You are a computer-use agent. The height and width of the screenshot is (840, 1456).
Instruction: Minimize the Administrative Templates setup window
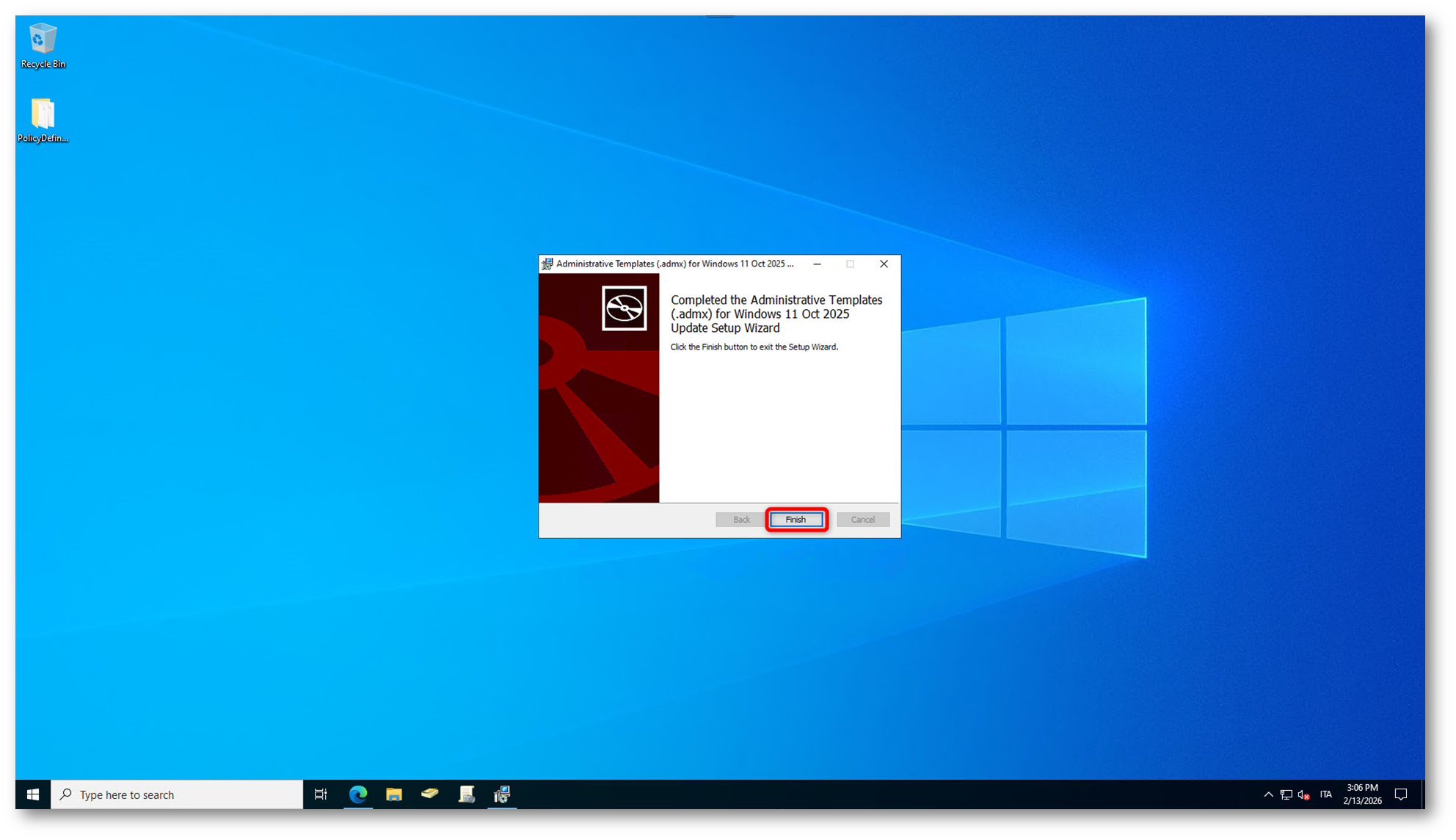(x=817, y=264)
